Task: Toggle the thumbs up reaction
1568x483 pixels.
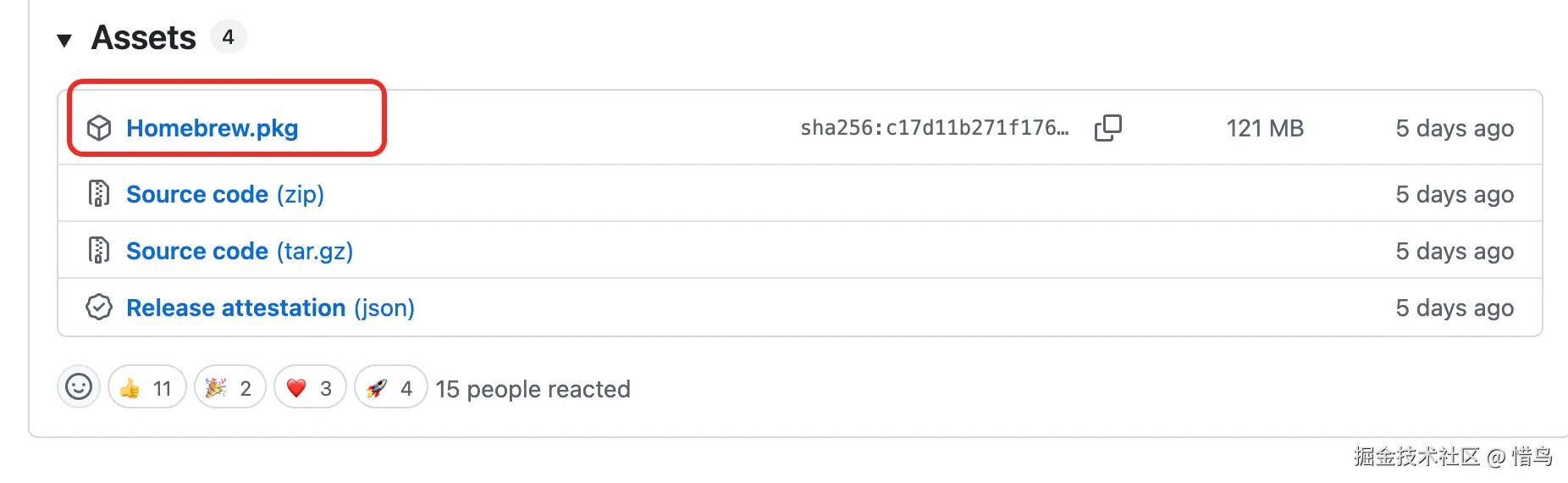Action: click(x=146, y=387)
